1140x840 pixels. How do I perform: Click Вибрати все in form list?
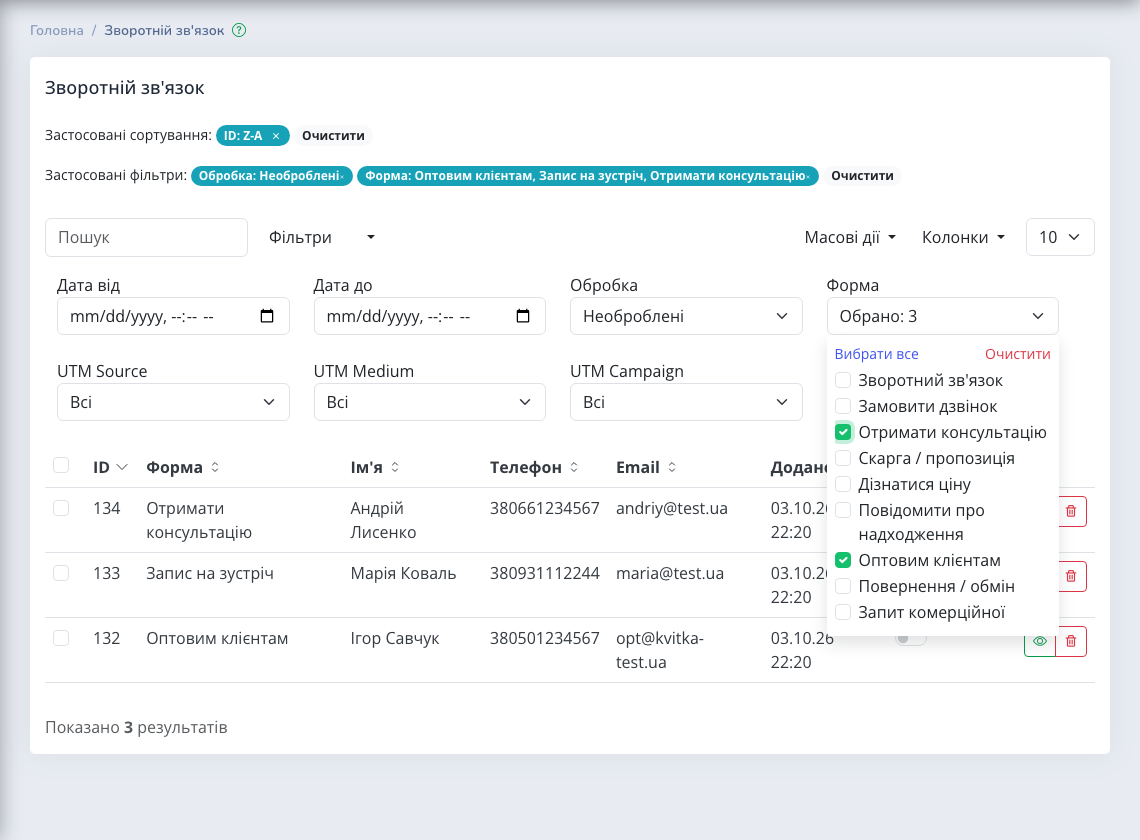coord(876,354)
